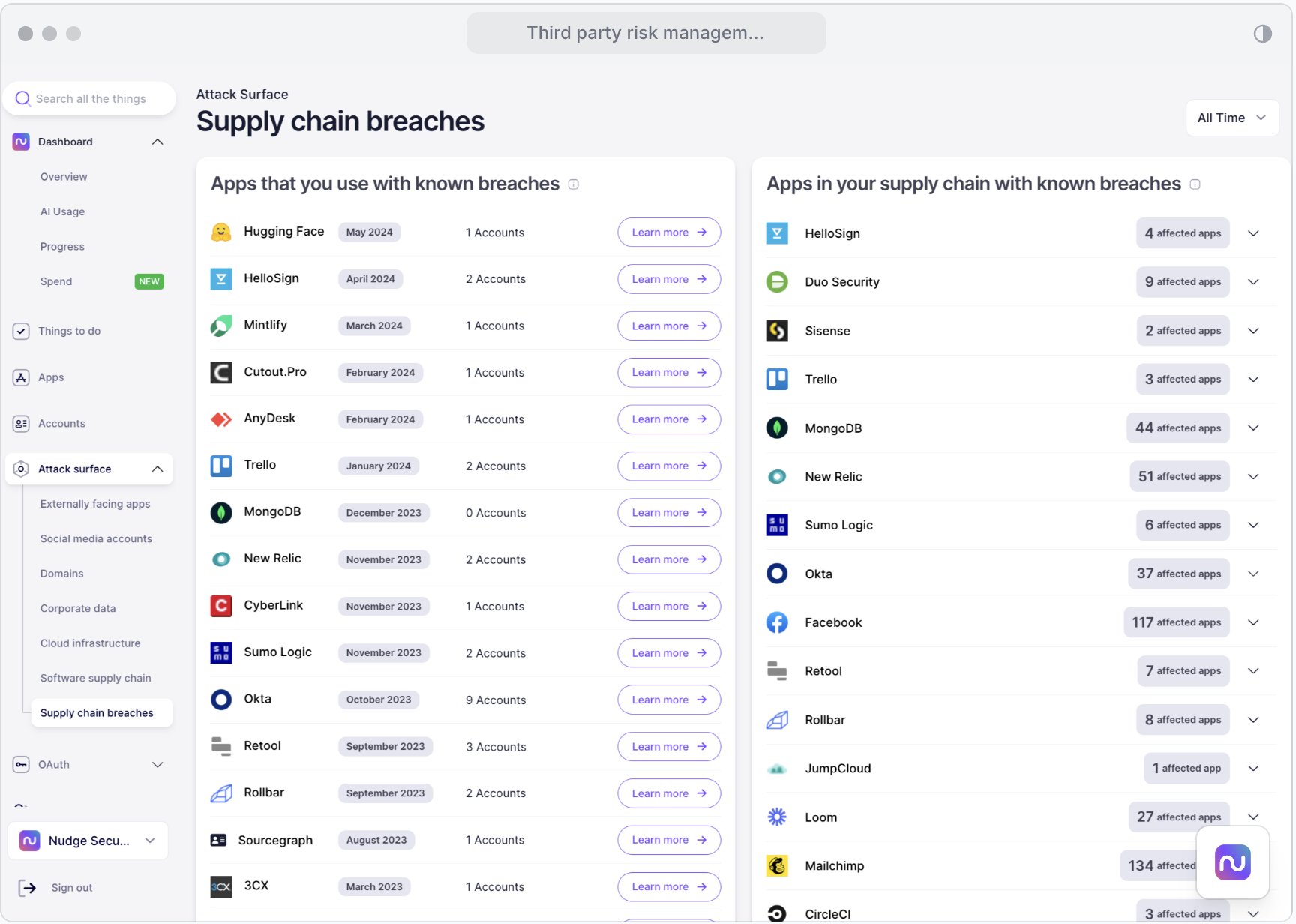Open the All Time period dropdown

(x=1232, y=118)
